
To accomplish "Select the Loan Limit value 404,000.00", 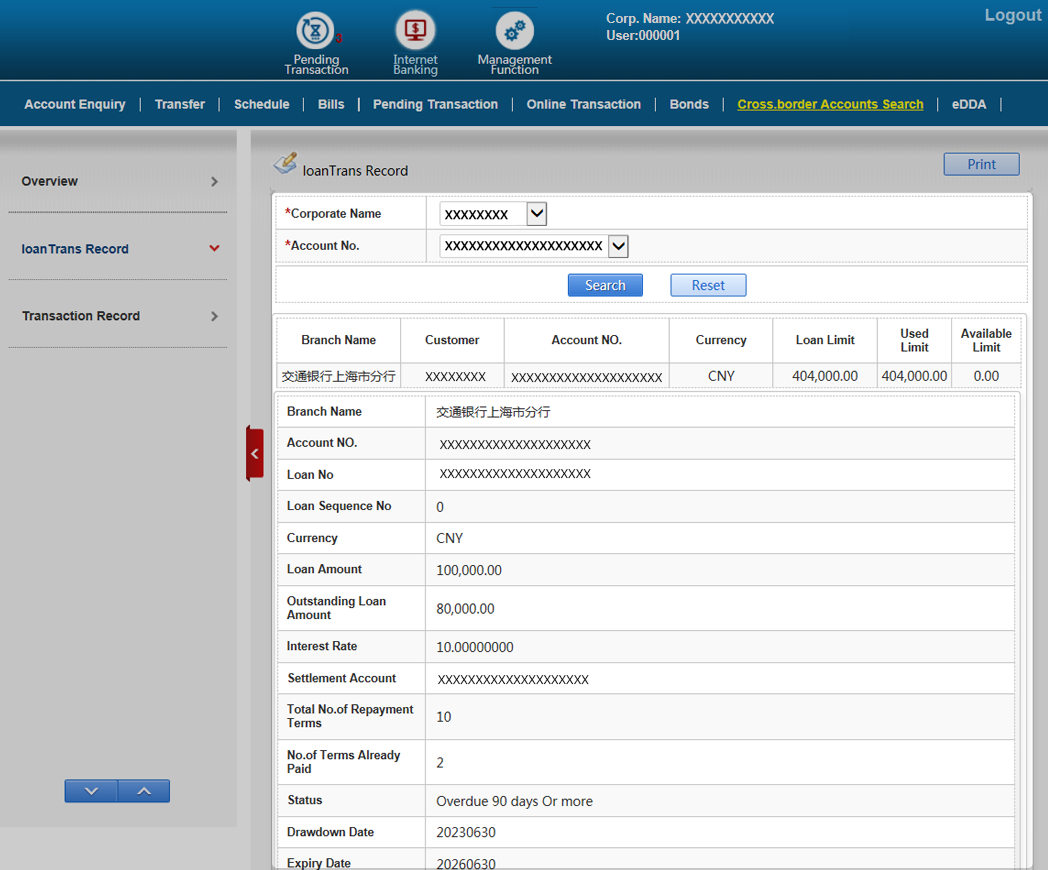I will [825, 376].
